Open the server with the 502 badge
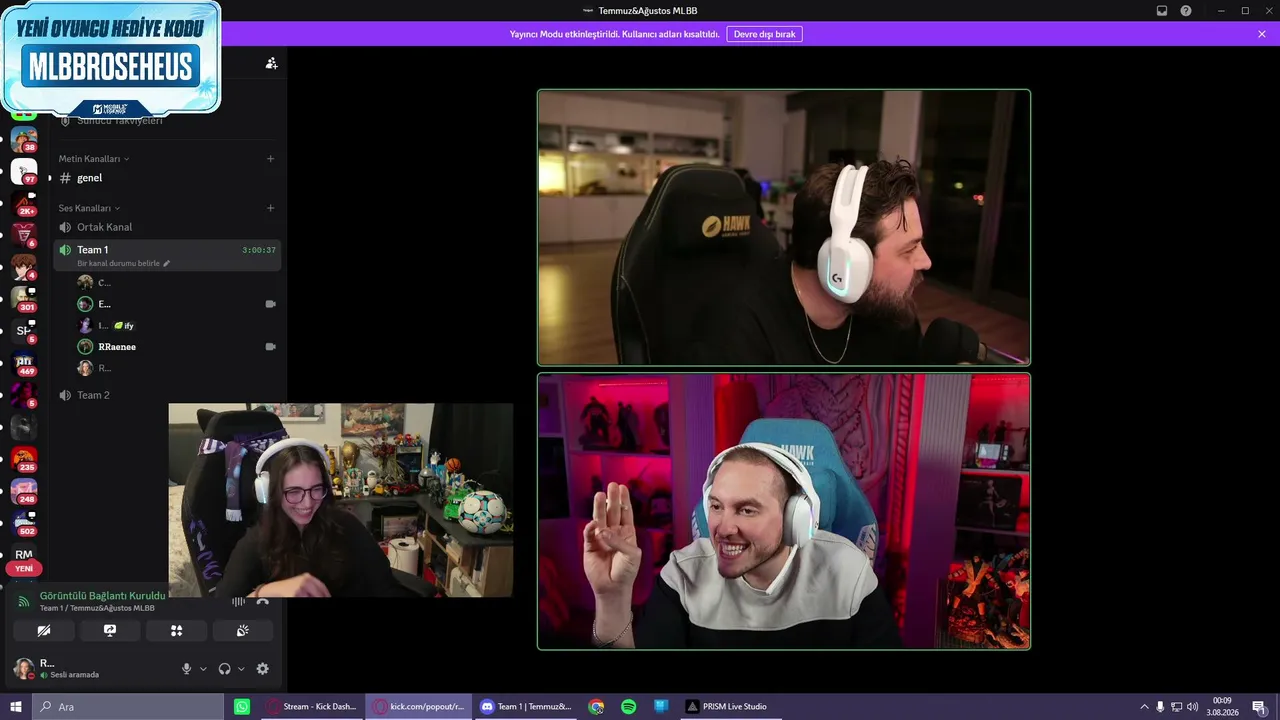This screenshot has height=720, width=1280. 24,523
